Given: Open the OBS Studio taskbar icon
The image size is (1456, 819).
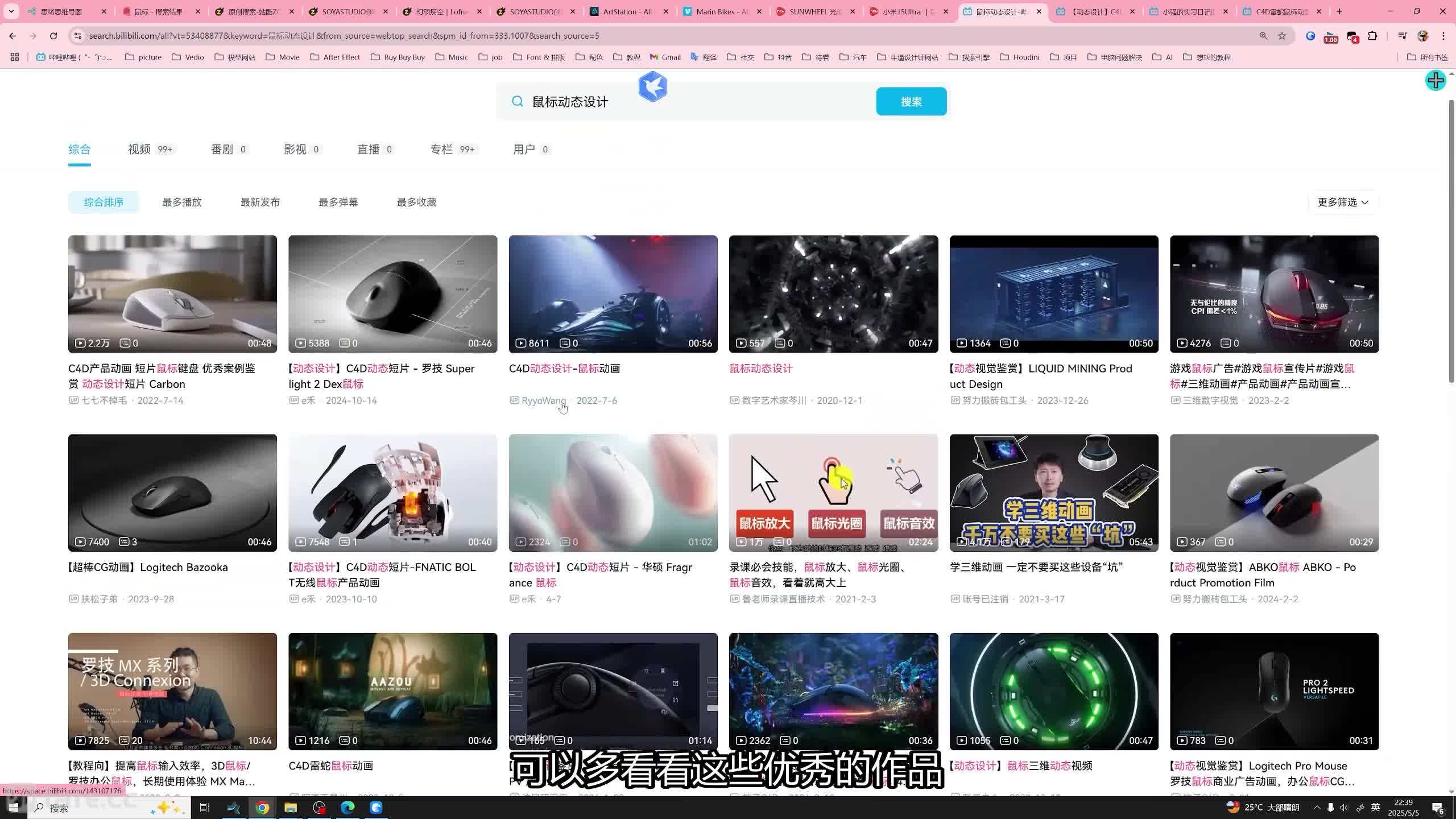Looking at the screenshot, I should click(x=319, y=808).
